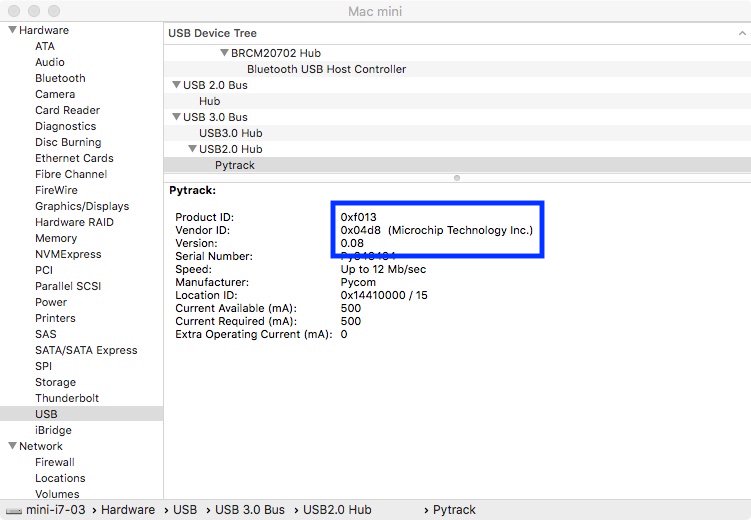Select the highlighted USB sidebar item

point(81,414)
